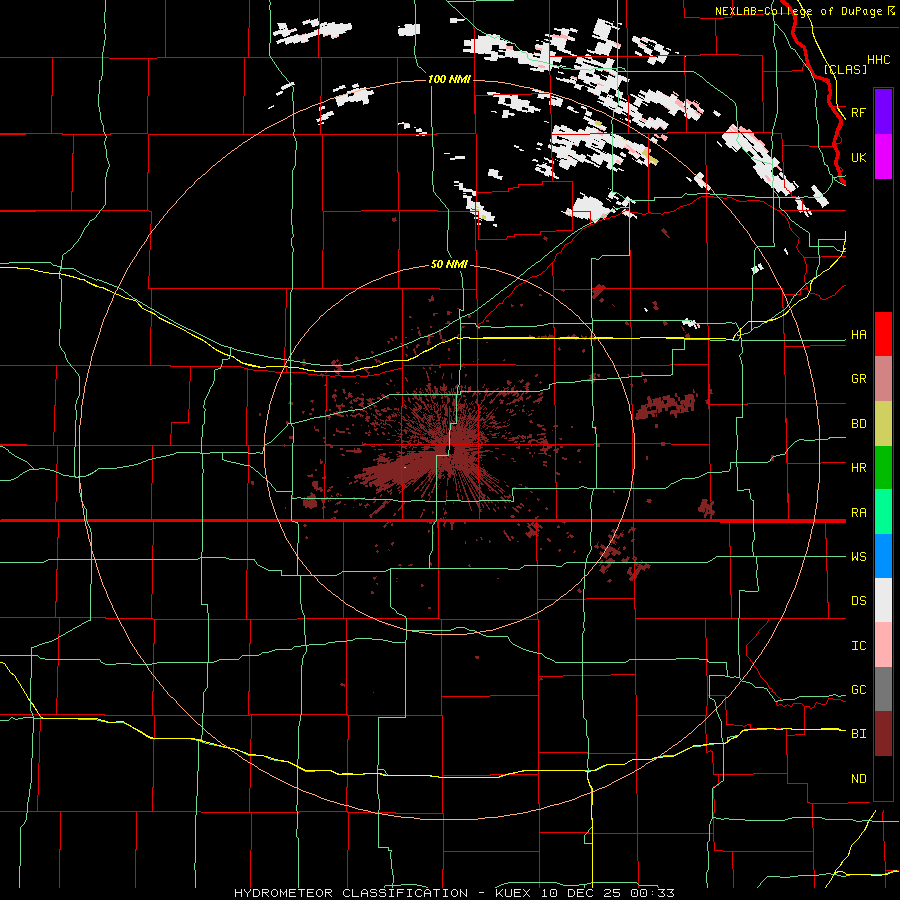Click the BI legend label

pos(858,734)
